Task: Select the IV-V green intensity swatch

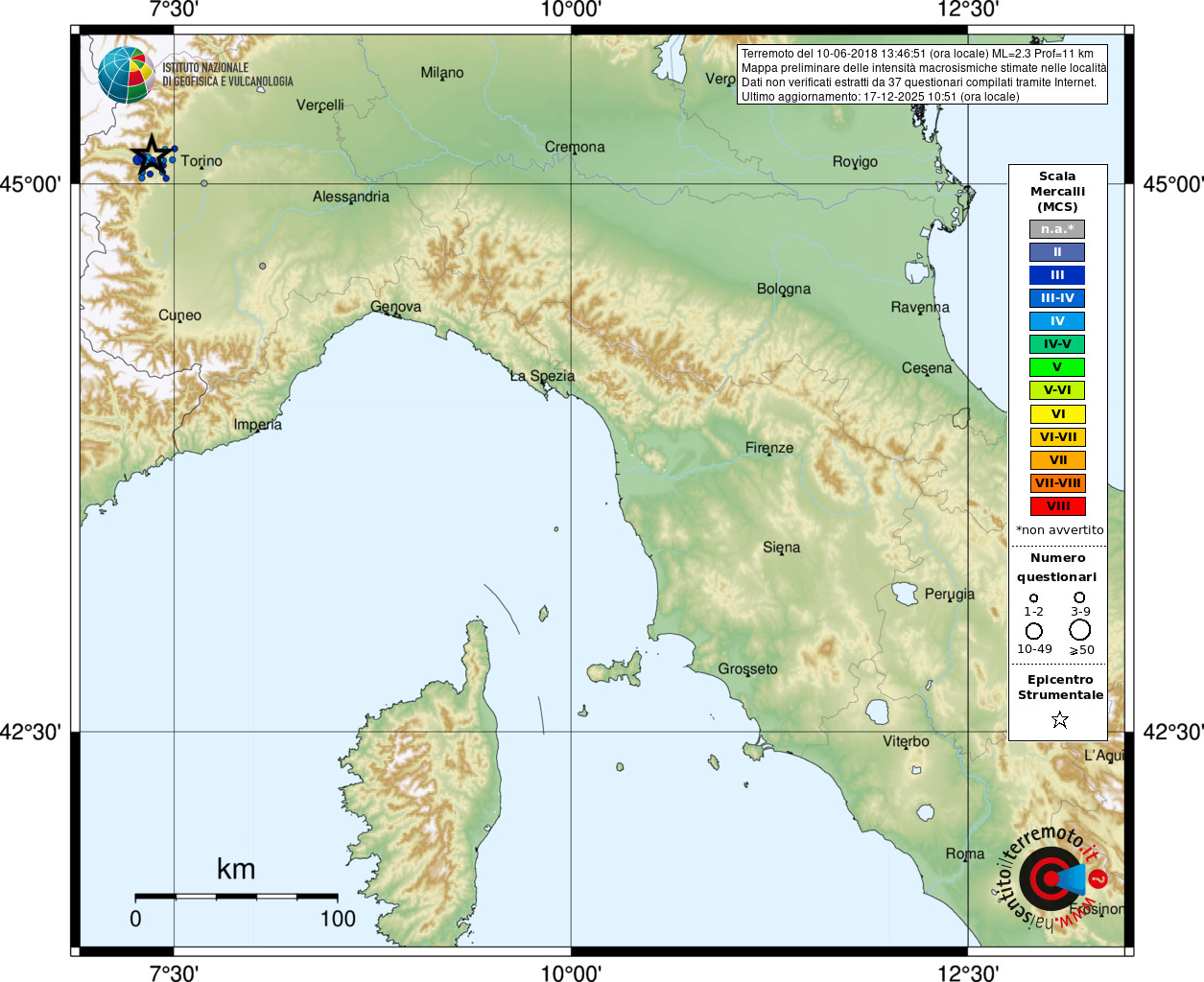Action: pyautogui.click(x=1057, y=344)
